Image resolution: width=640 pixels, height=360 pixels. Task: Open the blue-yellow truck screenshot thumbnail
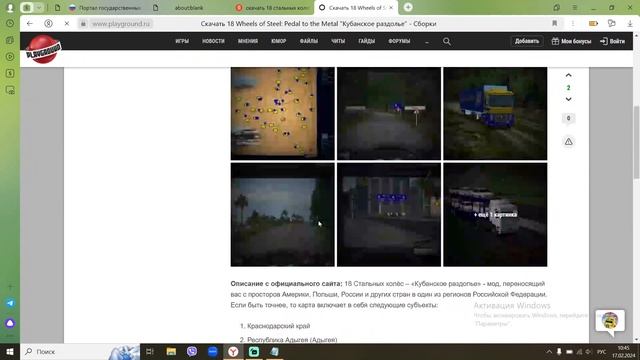click(495, 113)
